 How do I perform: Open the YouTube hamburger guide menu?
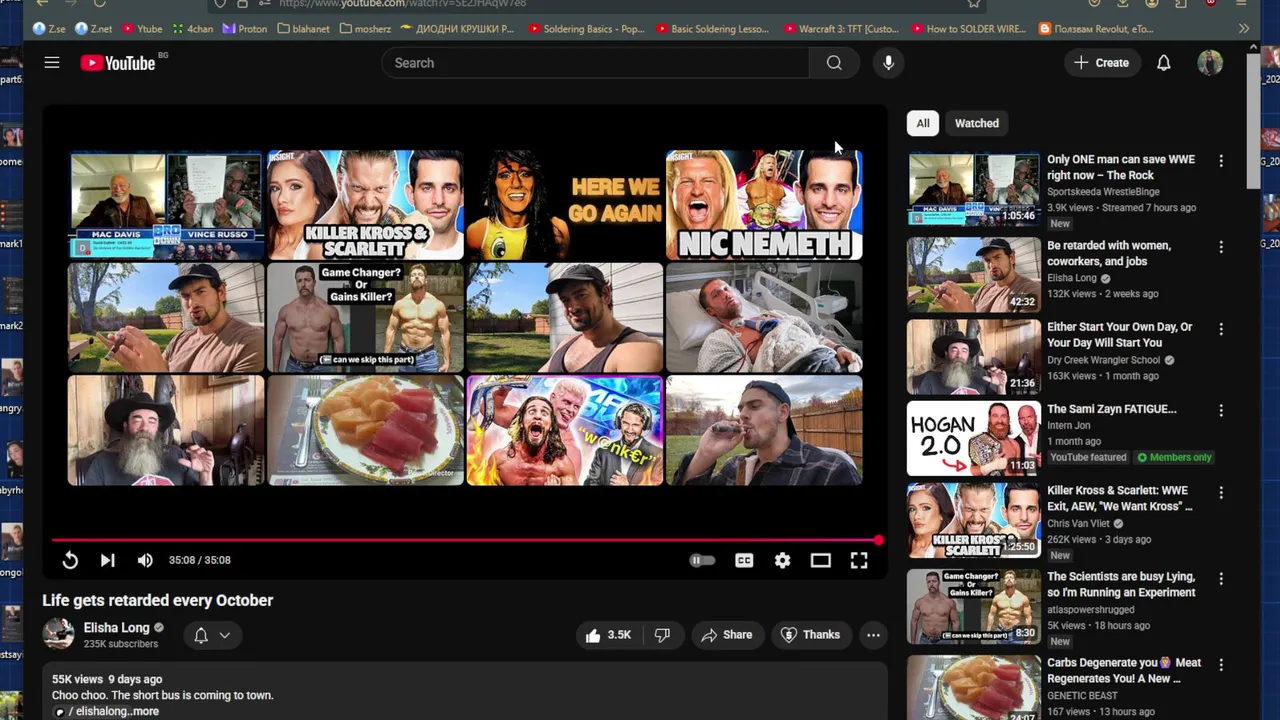click(x=52, y=63)
